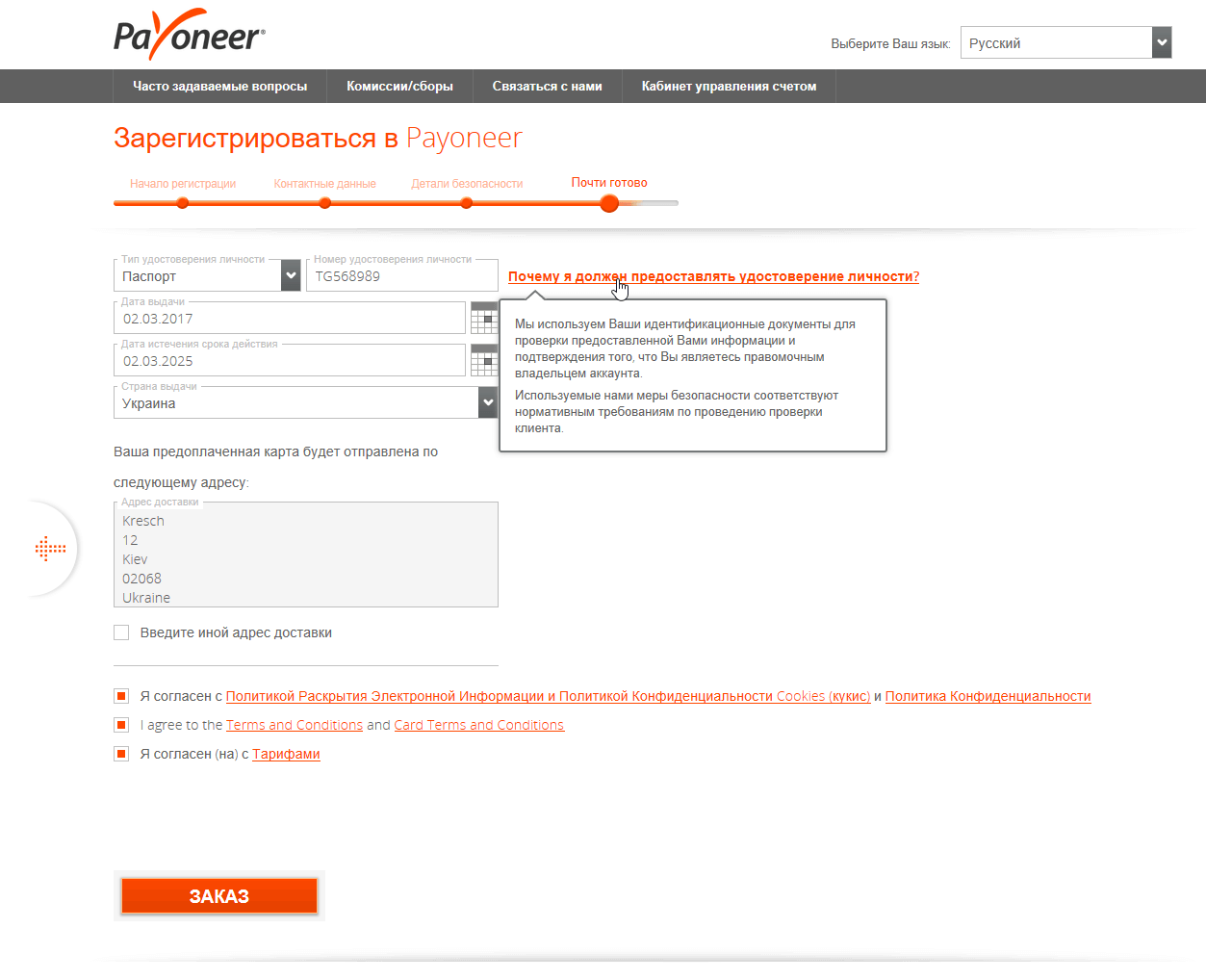Open Политика Раскрытия Электронной Информации link

point(548,696)
